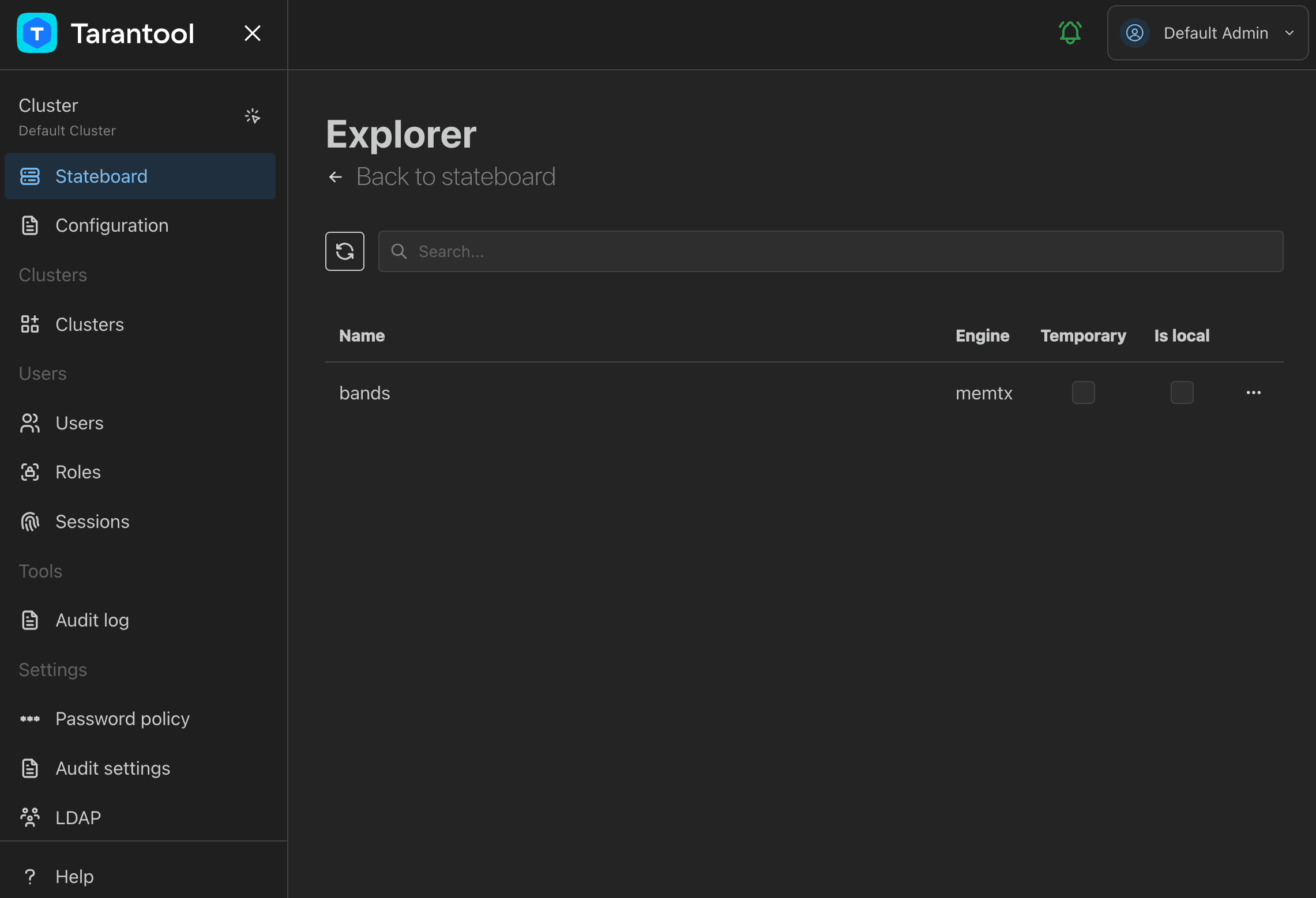
Task: Click the Name column header
Action: [x=362, y=335]
